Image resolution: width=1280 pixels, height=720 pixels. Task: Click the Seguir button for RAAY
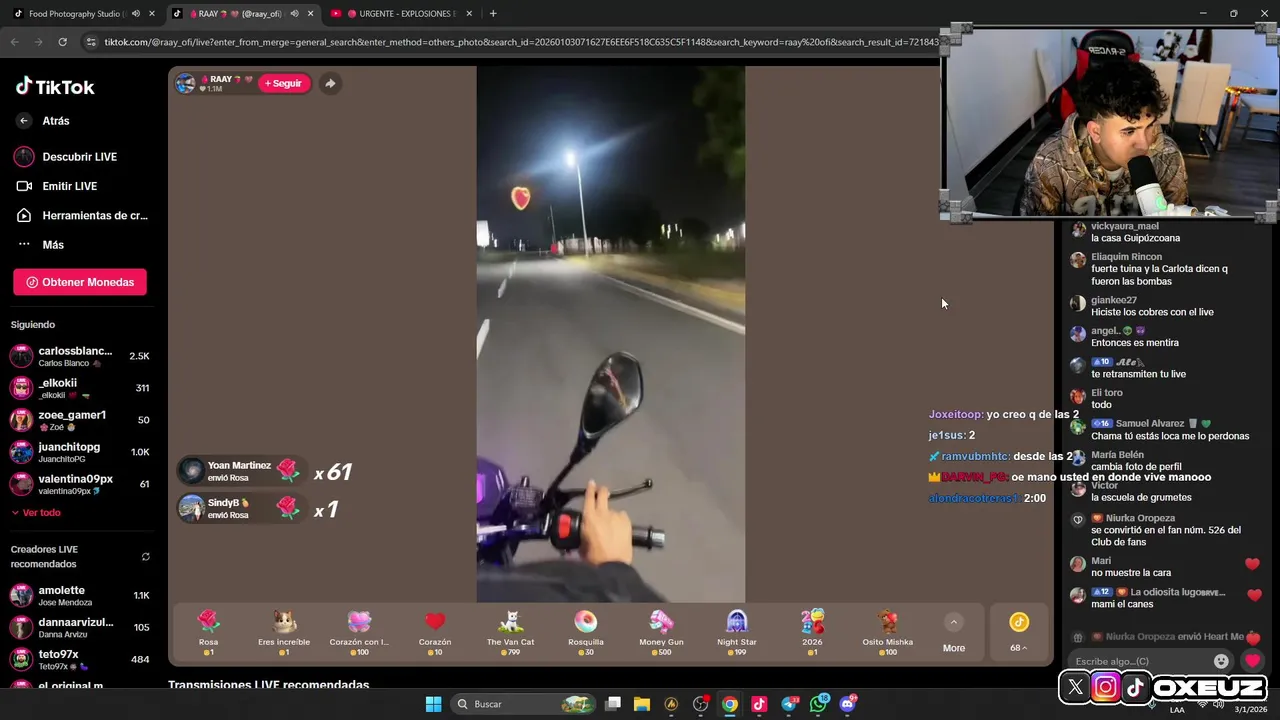tap(284, 83)
